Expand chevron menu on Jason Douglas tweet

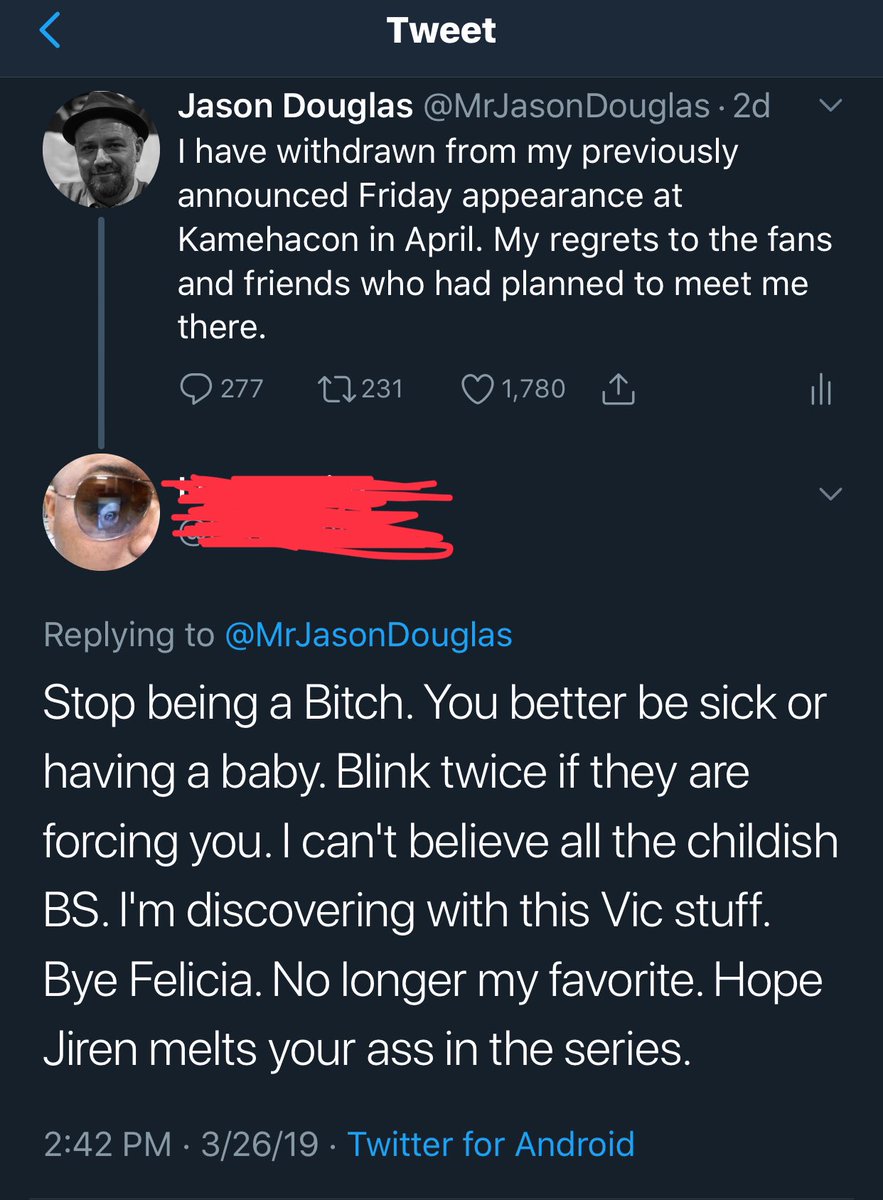(x=831, y=105)
